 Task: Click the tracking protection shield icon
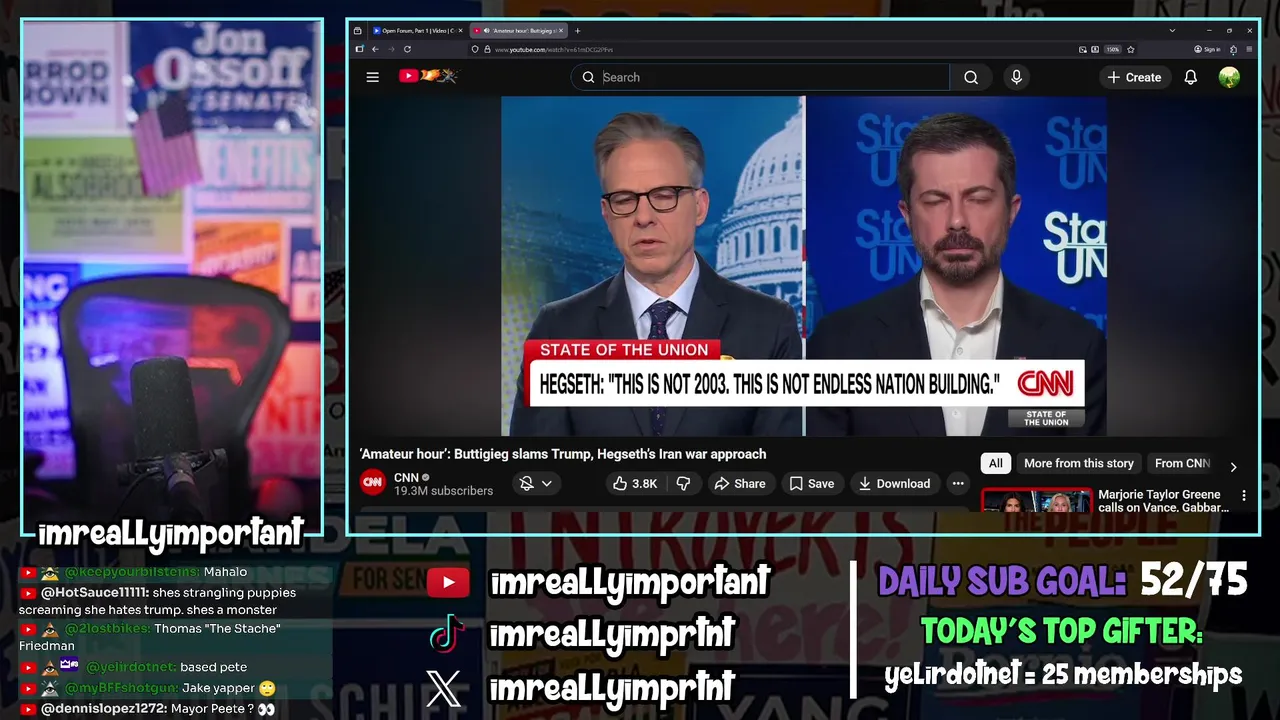click(475, 49)
